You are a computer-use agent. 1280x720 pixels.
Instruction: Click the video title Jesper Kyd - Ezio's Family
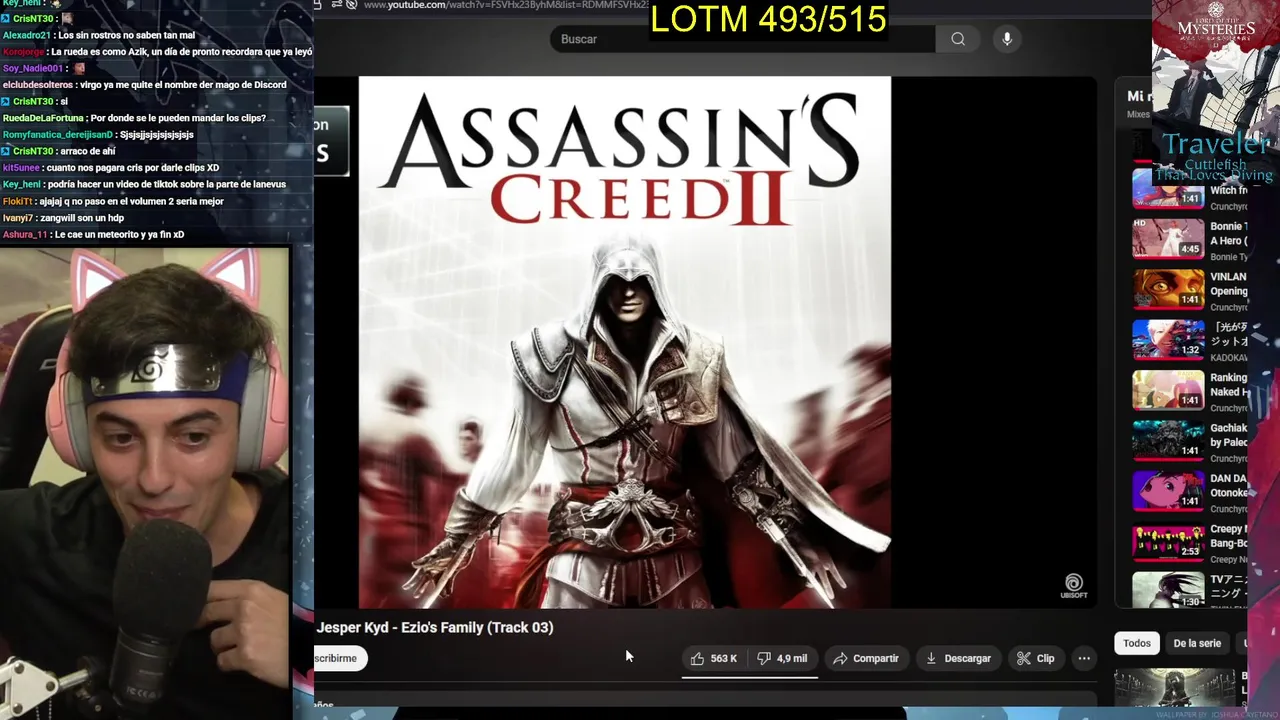[435, 627]
